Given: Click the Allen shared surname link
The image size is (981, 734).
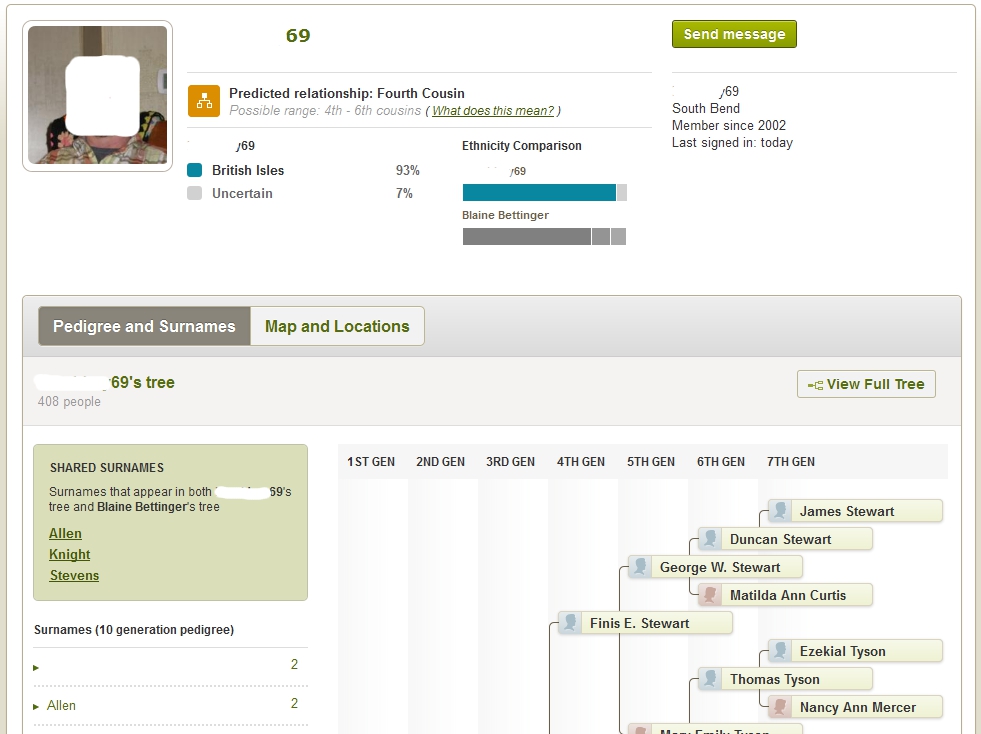Looking at the screenshot, I should pyautogui.click(x=65, y=533).
